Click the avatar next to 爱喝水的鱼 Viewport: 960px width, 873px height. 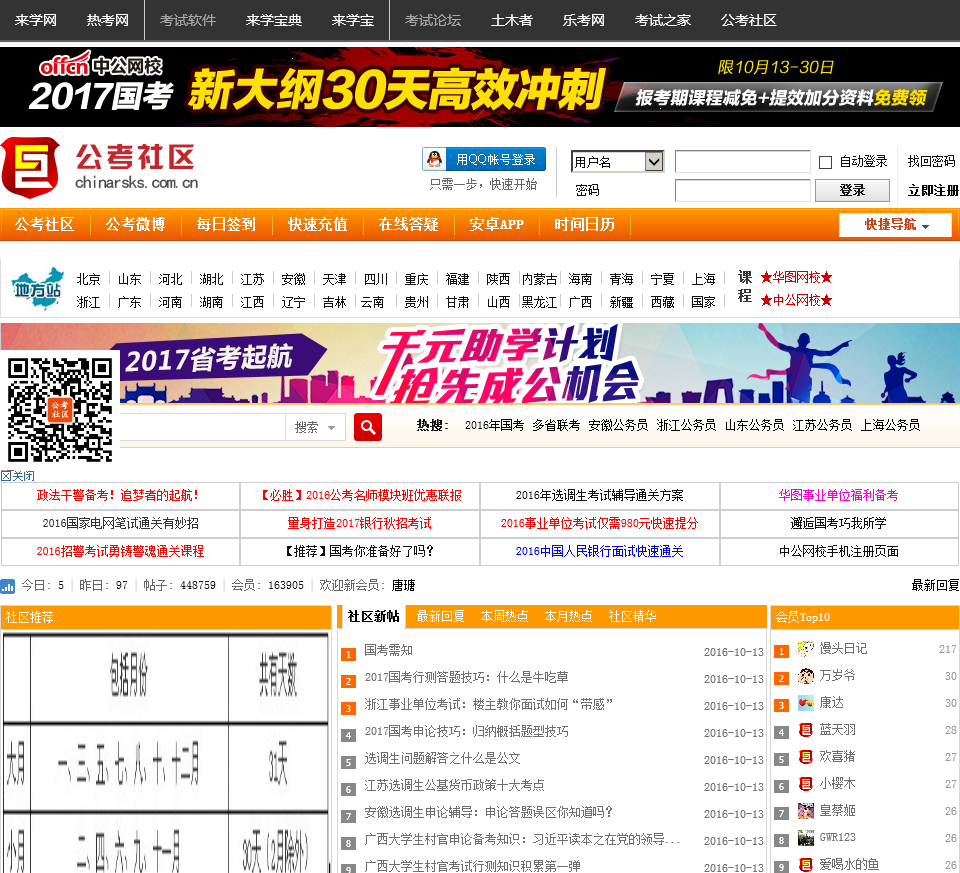pos(806,864)
